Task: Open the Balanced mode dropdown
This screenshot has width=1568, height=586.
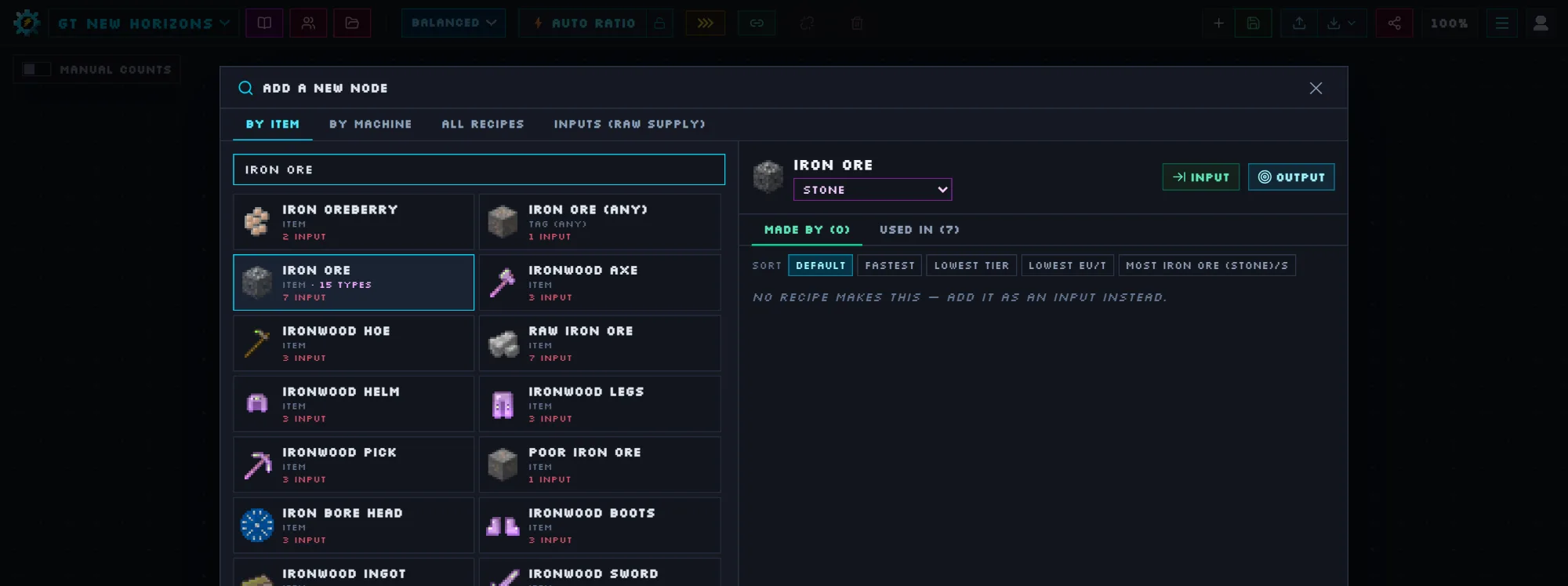Action: click(x=454, y=23)
